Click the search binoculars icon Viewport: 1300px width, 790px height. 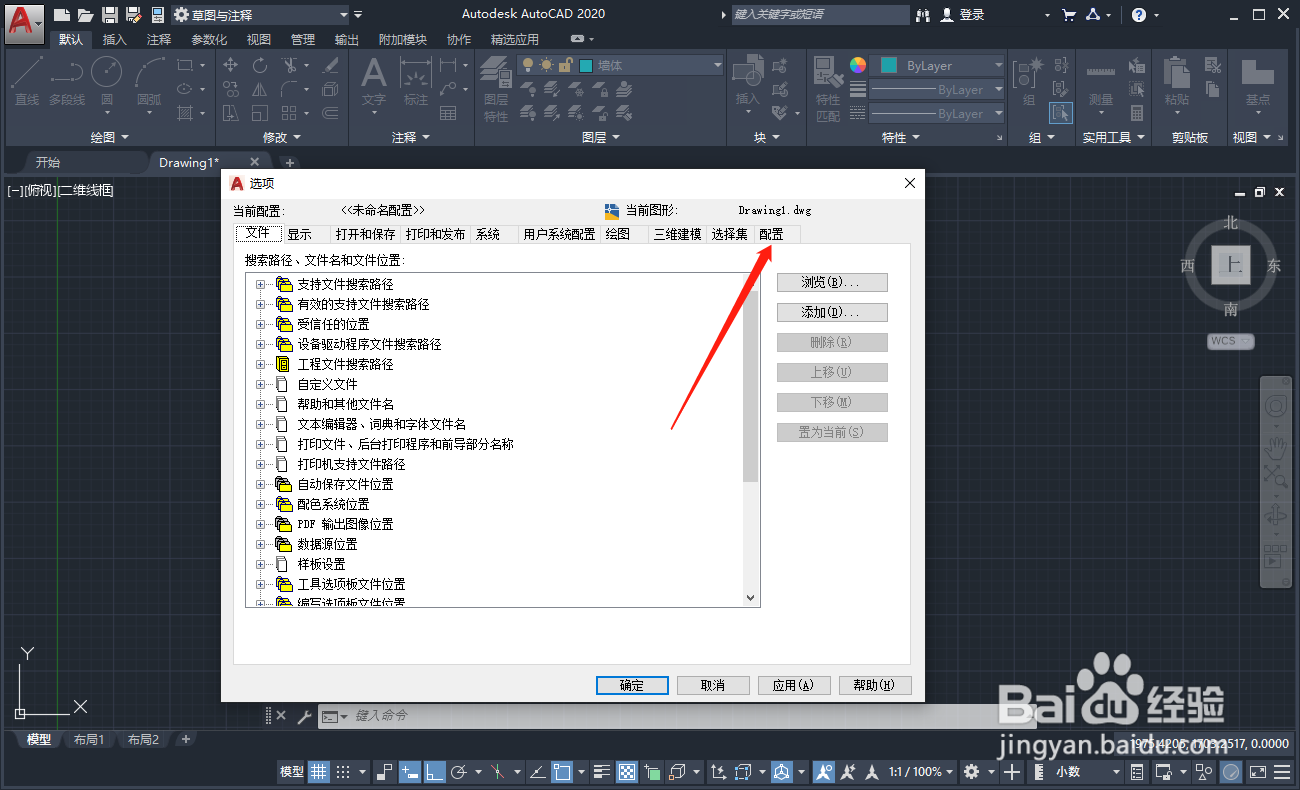pyautogui.click(x=922, y=15)
